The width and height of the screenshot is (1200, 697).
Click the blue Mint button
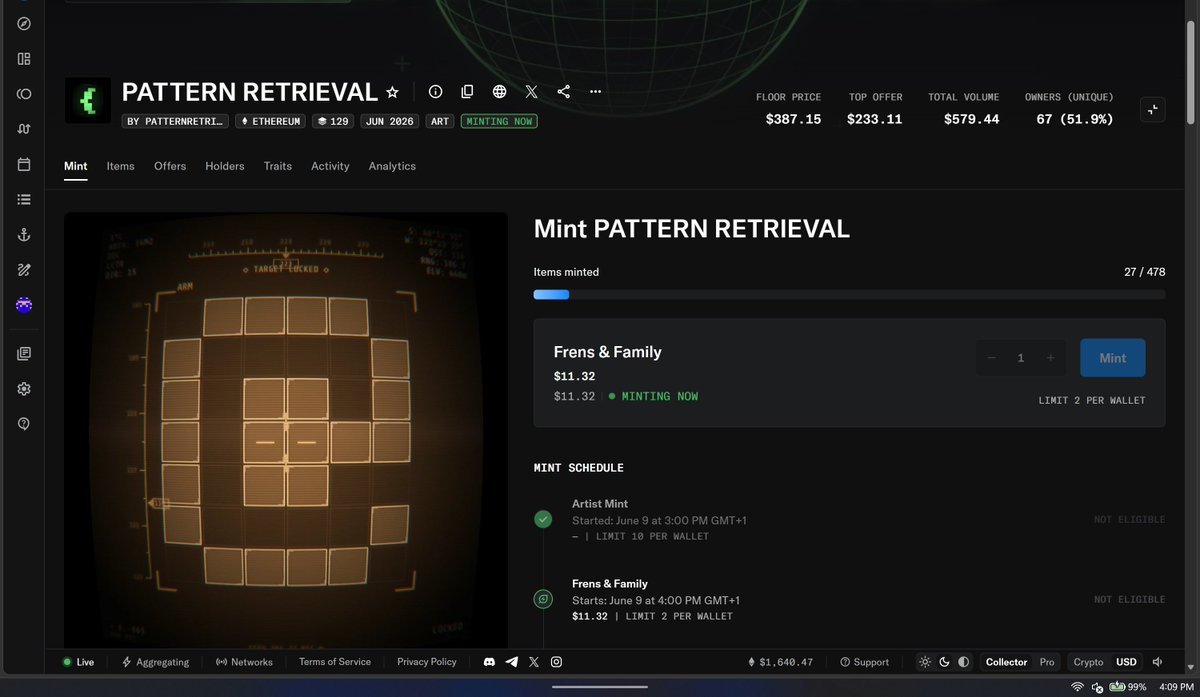(x=1112, y=358)
